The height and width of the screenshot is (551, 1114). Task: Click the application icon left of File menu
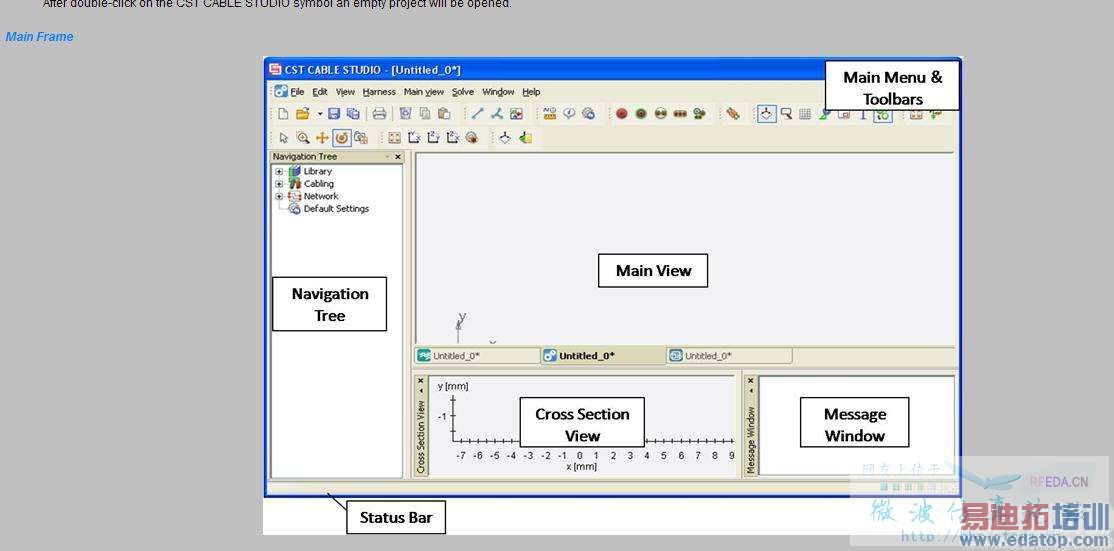tap(281, 92)
